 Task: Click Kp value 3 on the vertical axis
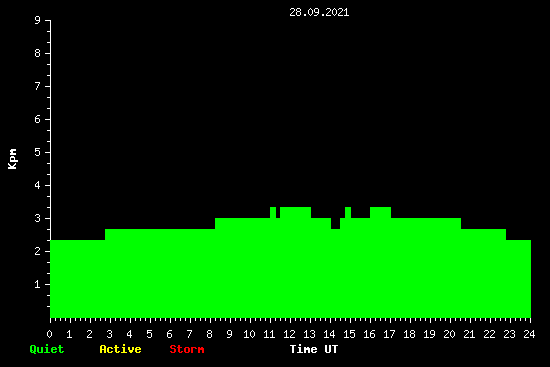point(38,218)
